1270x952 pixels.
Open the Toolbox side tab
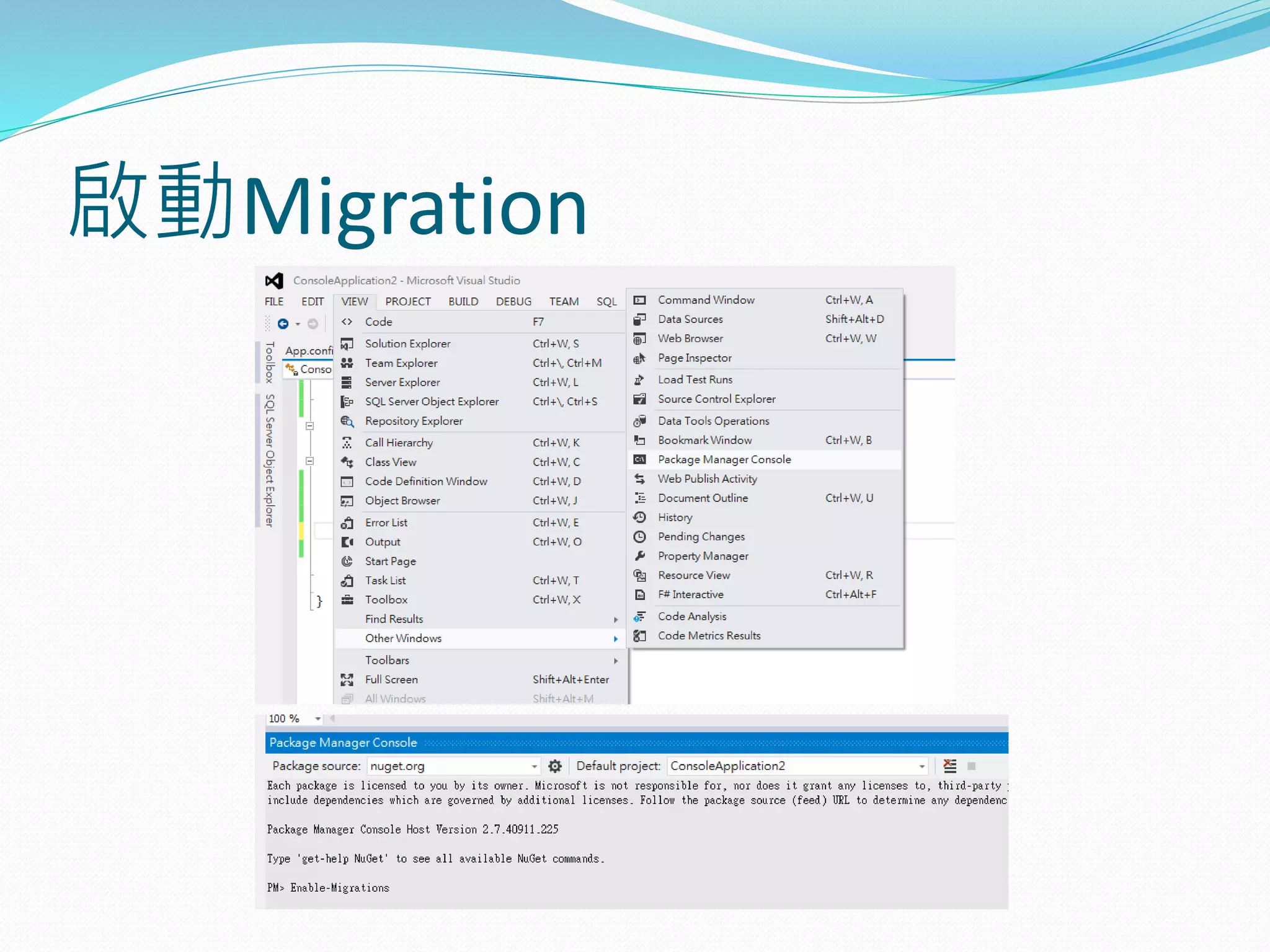[x=269, y=362]
